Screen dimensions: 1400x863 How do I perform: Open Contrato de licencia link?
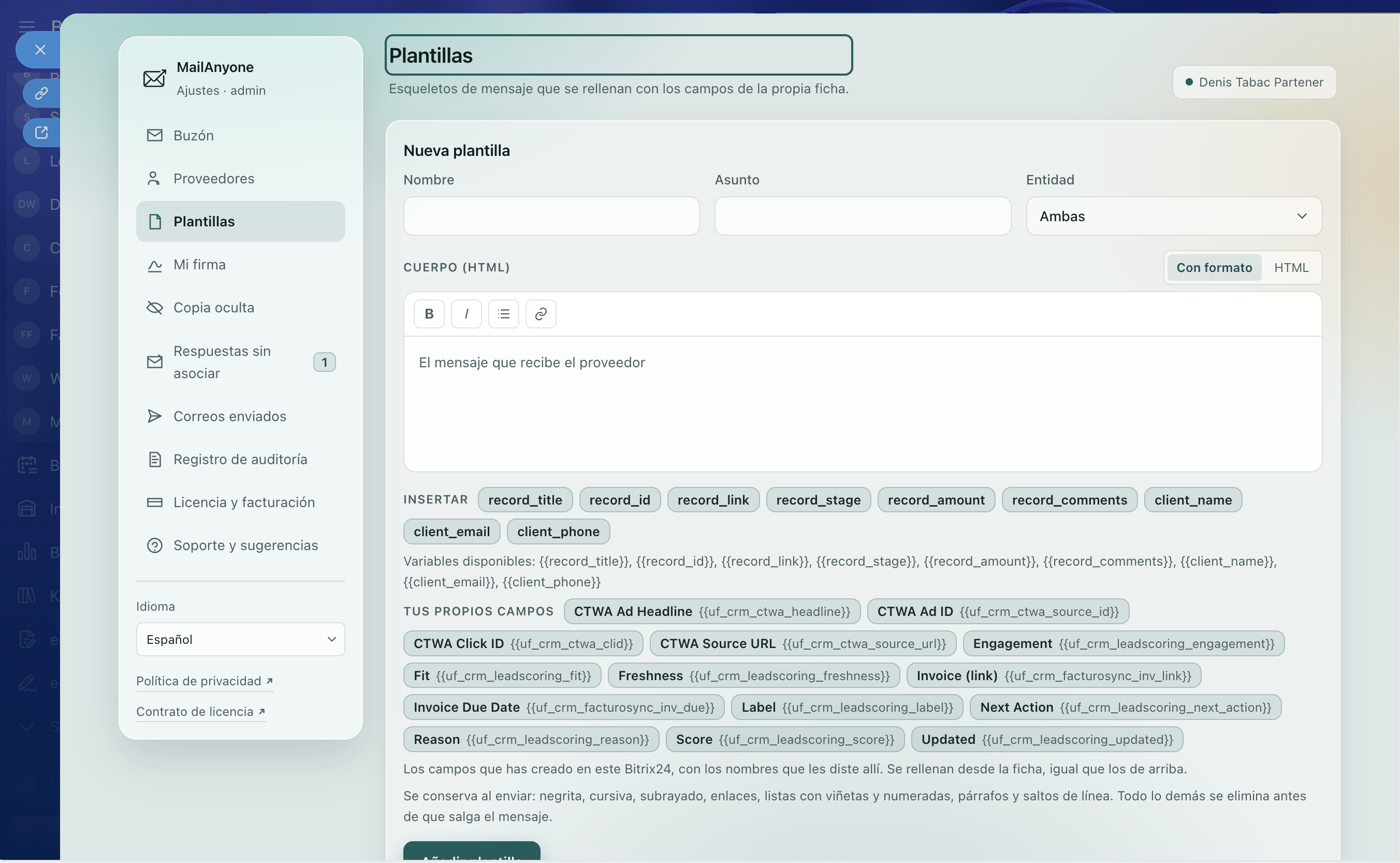[x=200, y=711]
